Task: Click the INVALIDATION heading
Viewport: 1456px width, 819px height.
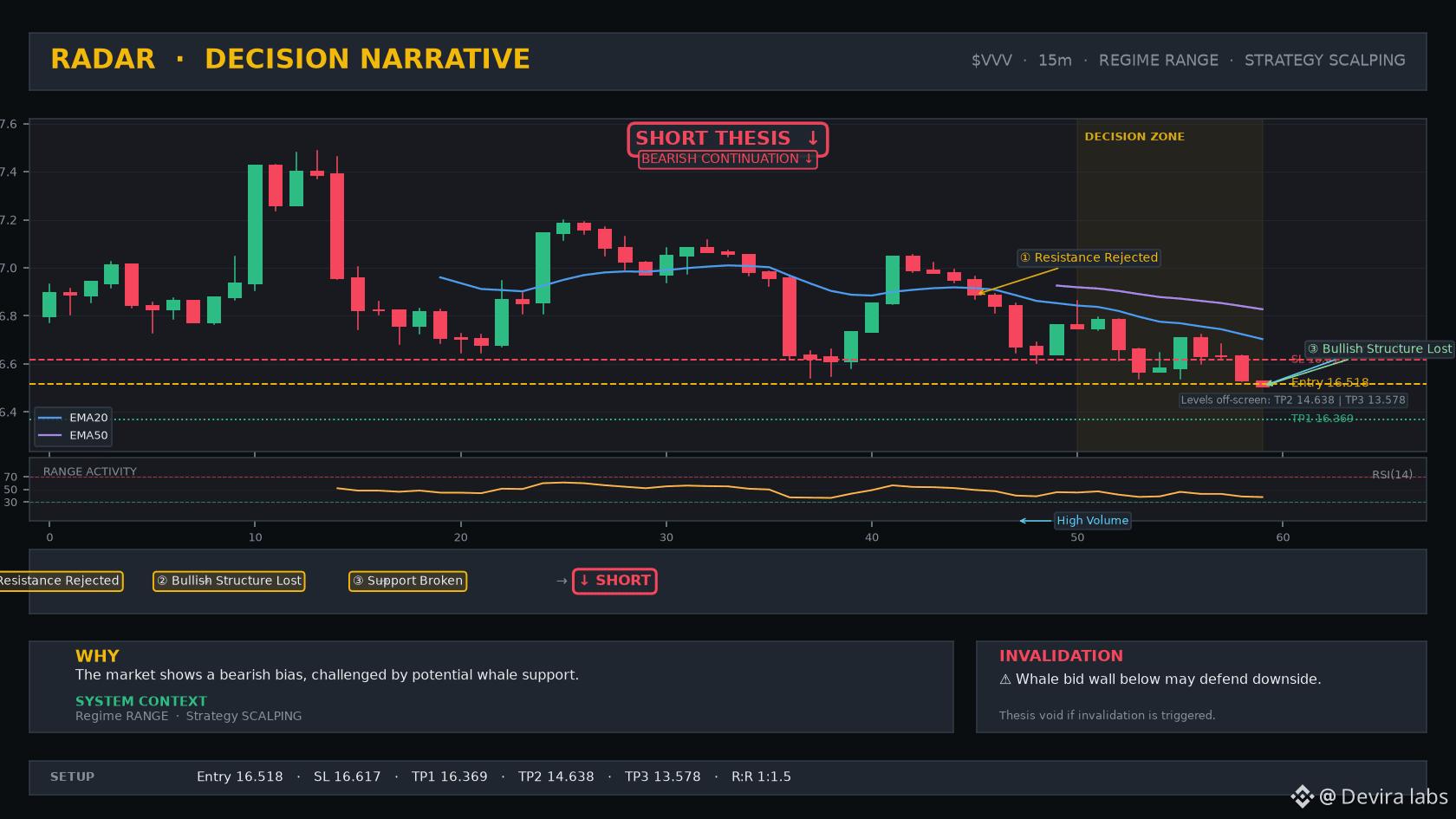Action: [x=1061, y=656]
